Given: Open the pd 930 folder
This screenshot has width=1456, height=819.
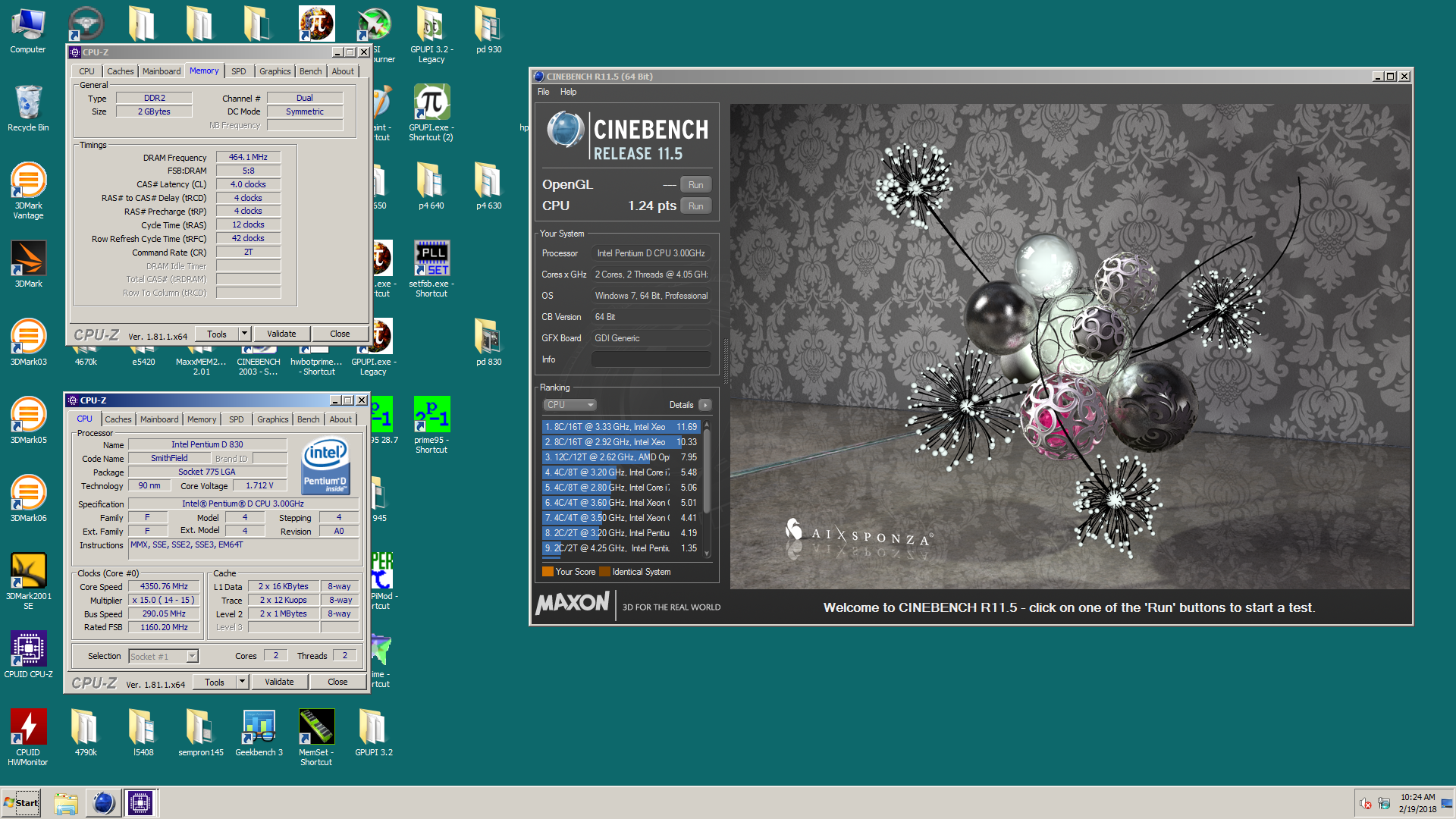Looking at the screenshot, I should tap(489, 30).
